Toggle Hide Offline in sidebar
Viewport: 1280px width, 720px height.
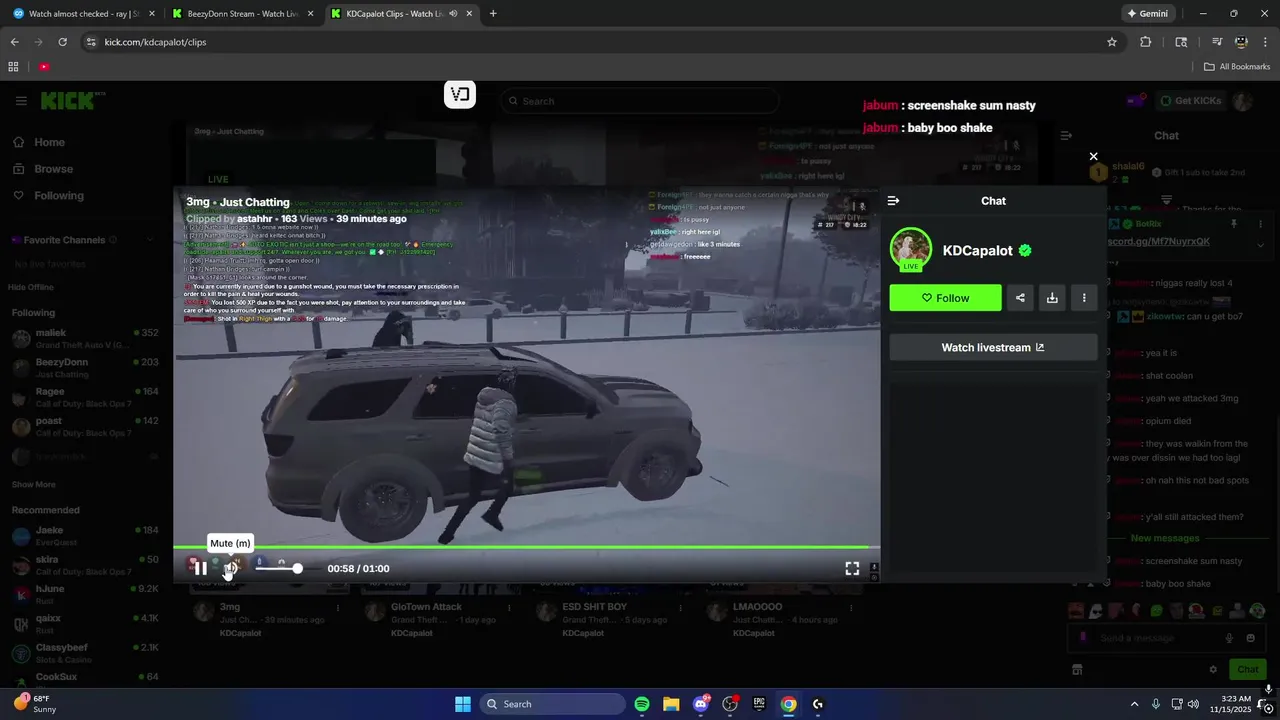32,287
